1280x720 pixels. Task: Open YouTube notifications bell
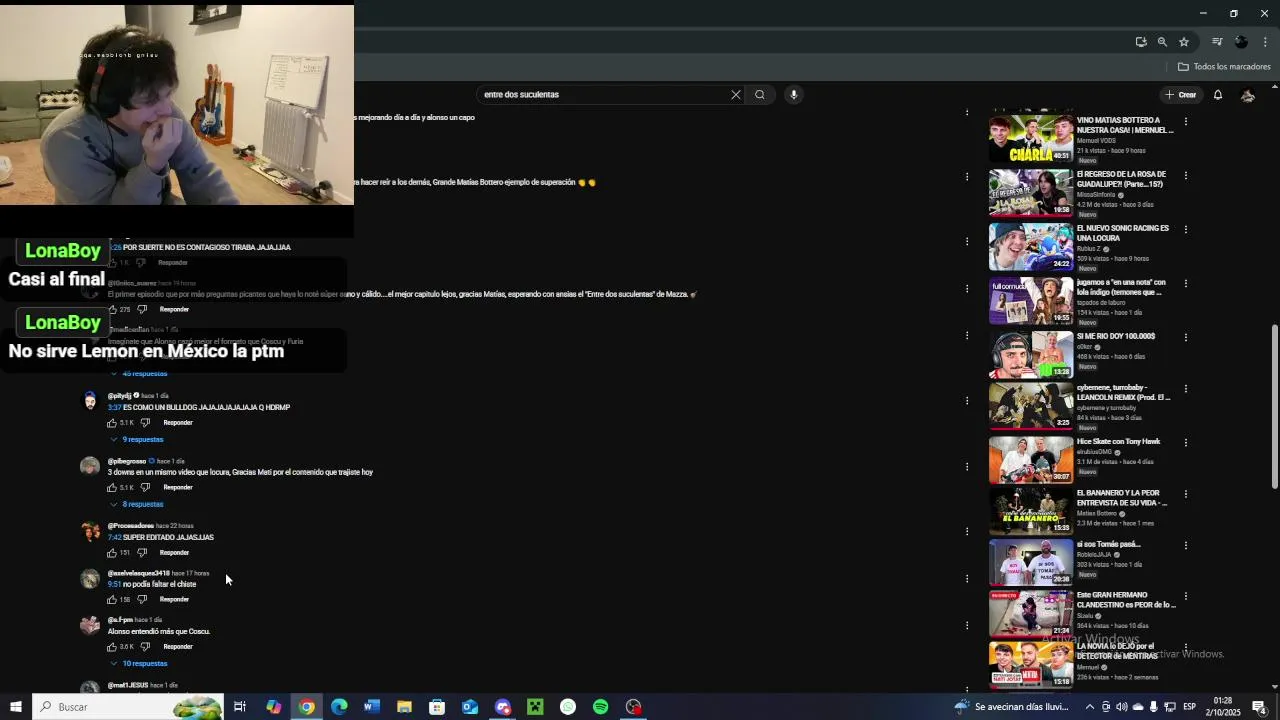point(1218,95)
